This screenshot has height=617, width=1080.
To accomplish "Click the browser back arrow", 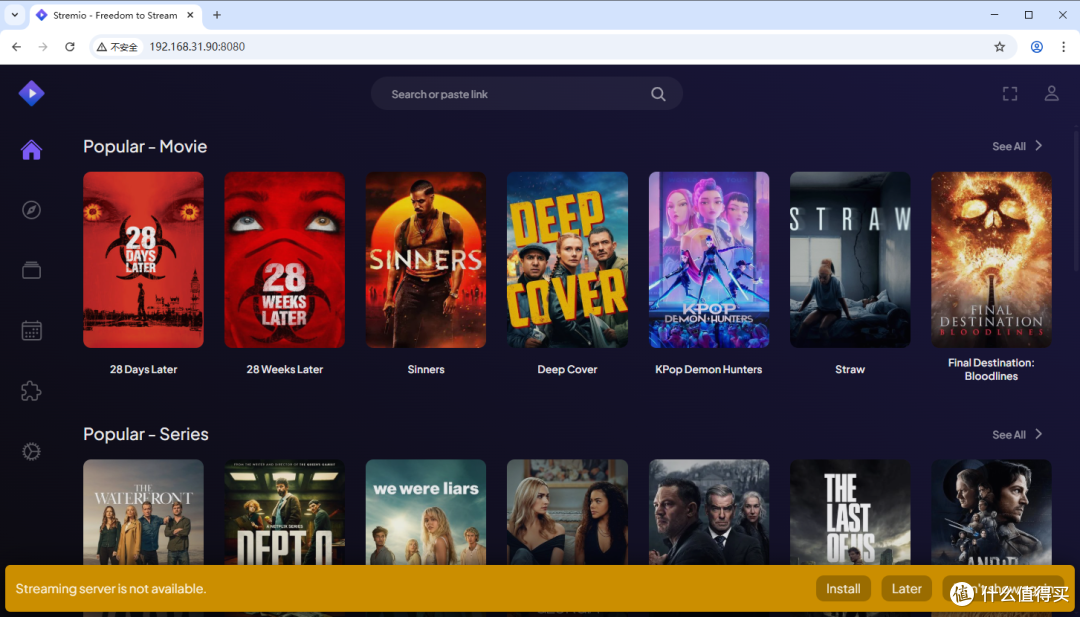I will [x=17, y=47].
